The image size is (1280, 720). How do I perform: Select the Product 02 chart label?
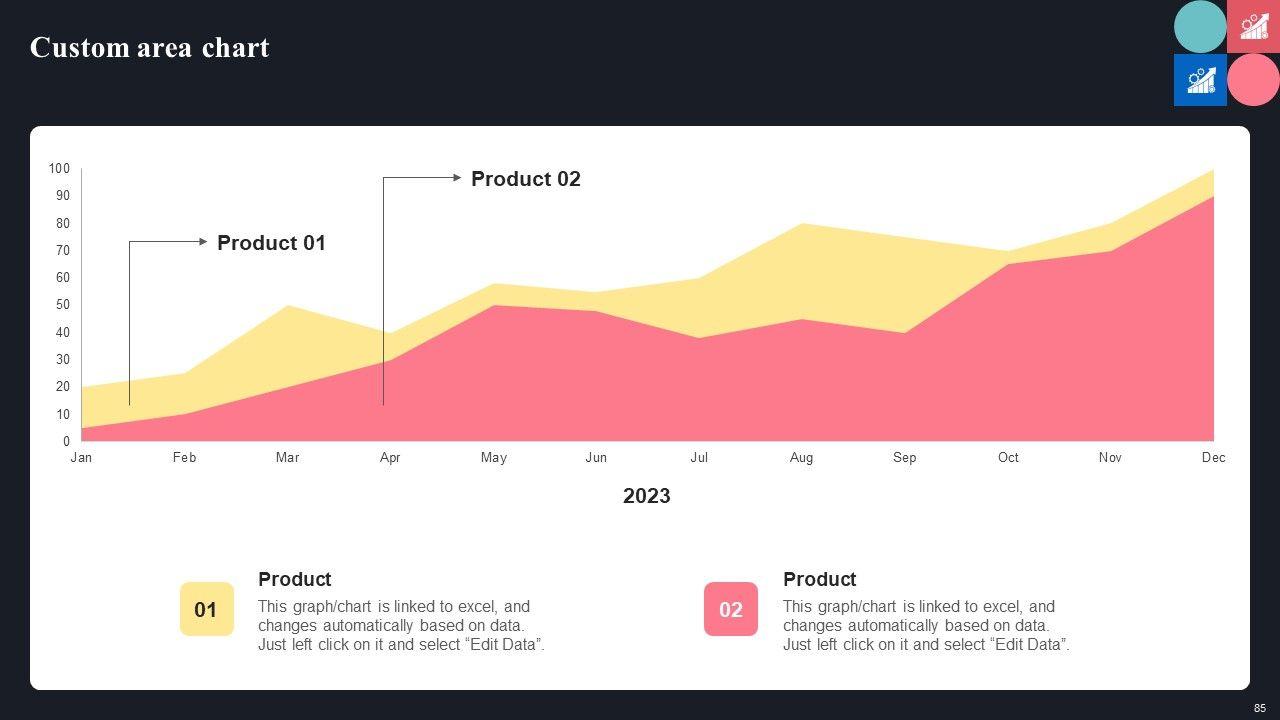click(x=525, y=179)
